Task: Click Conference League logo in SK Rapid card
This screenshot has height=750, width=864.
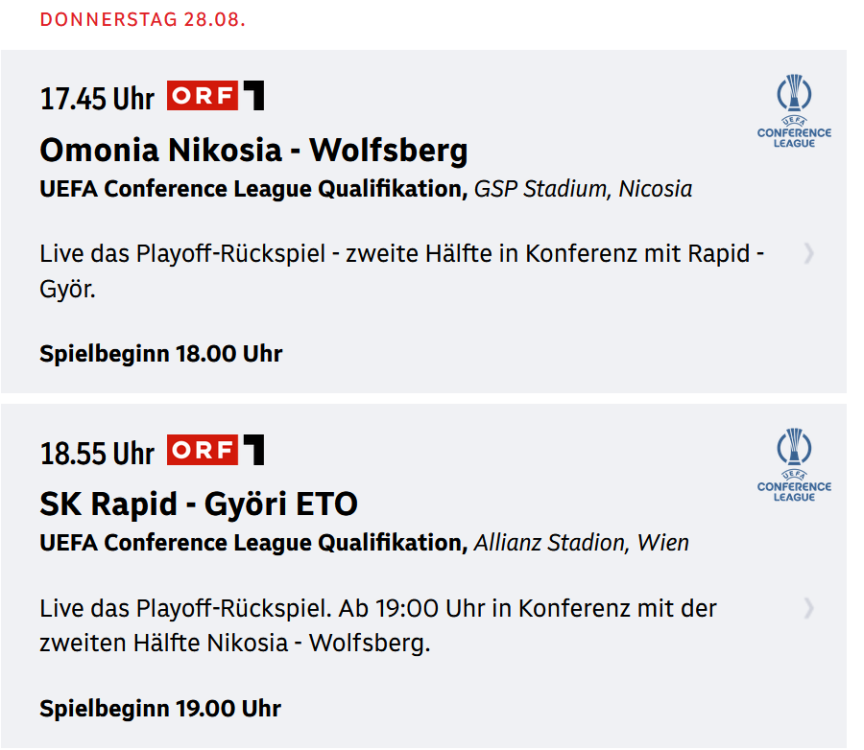Action: tap(794, 466)
